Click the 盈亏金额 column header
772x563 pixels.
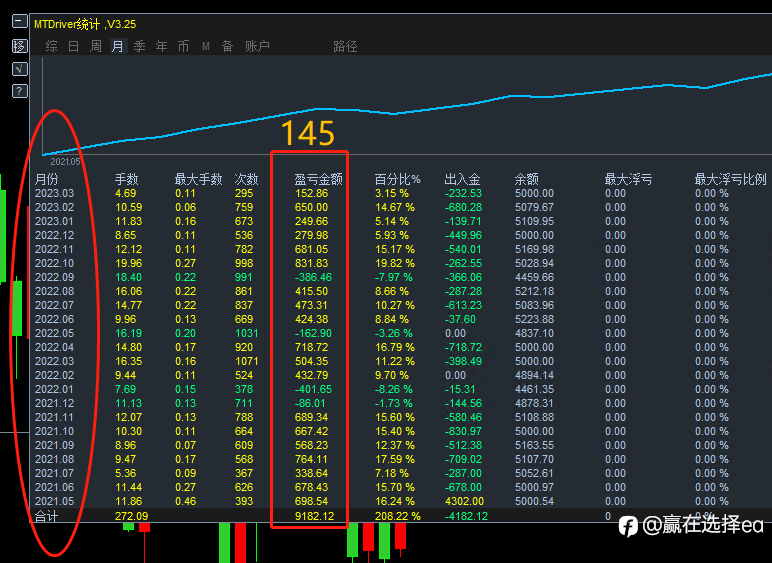318,179
